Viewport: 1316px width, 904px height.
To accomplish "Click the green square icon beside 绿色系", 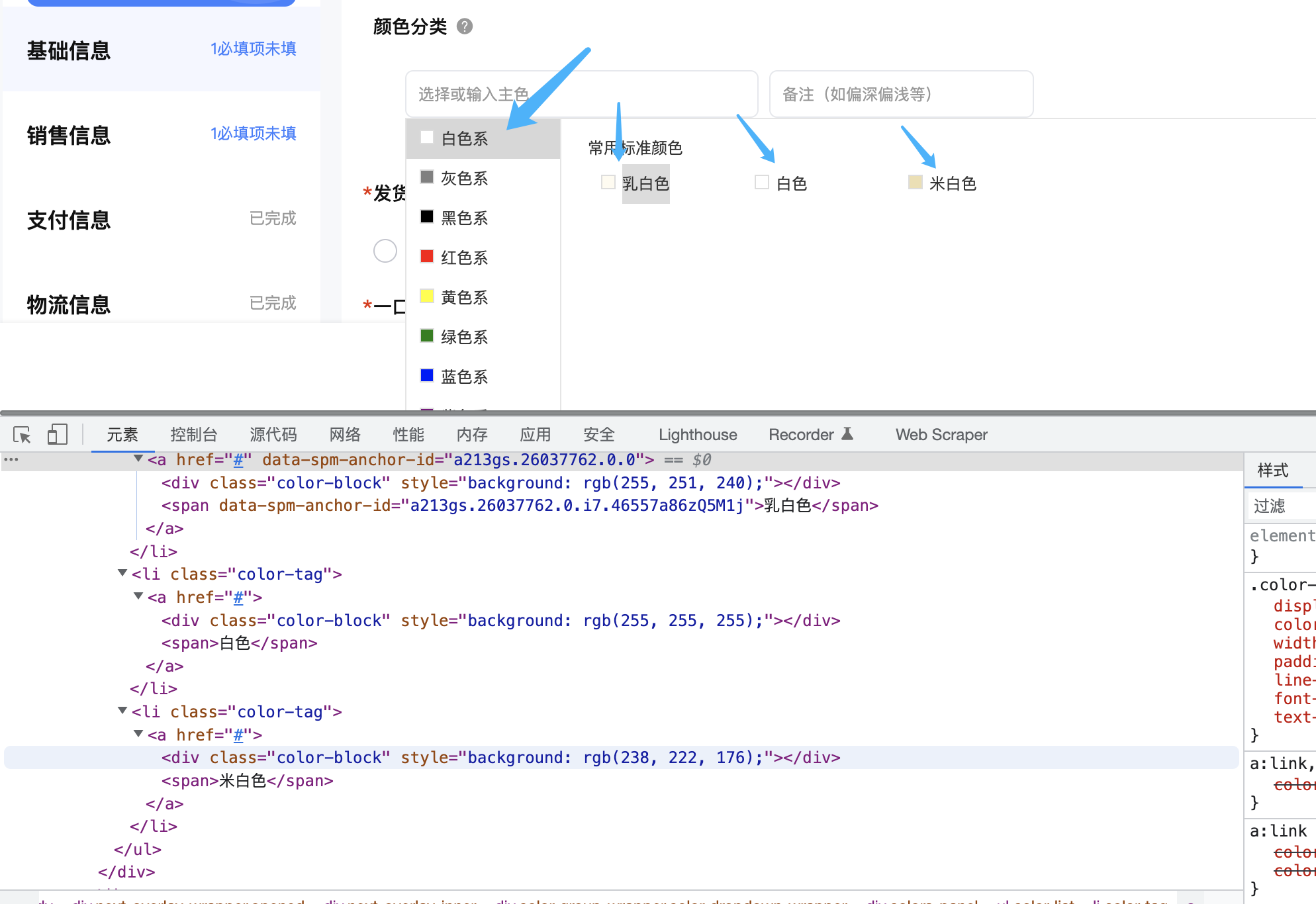I will pyautogui.click(x=427, y=336).
